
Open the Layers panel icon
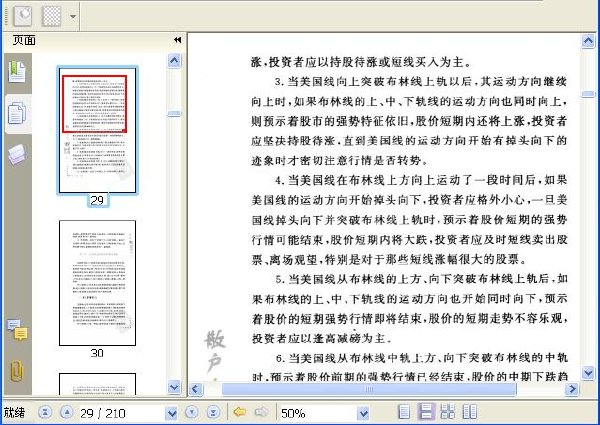pos(17,154)
